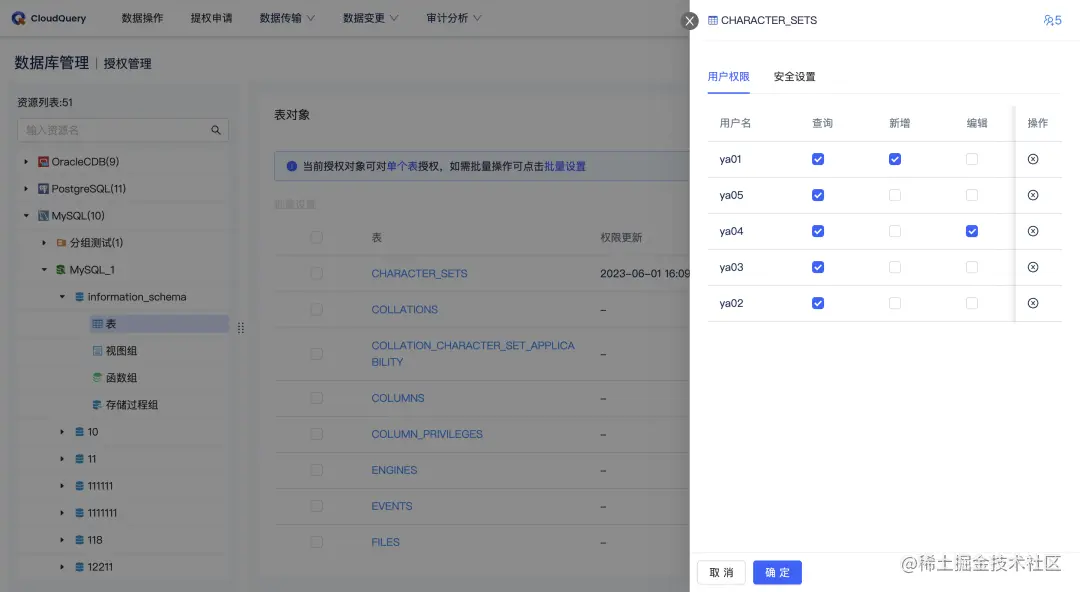Expand the 111111 schema node

click(62, 486)
